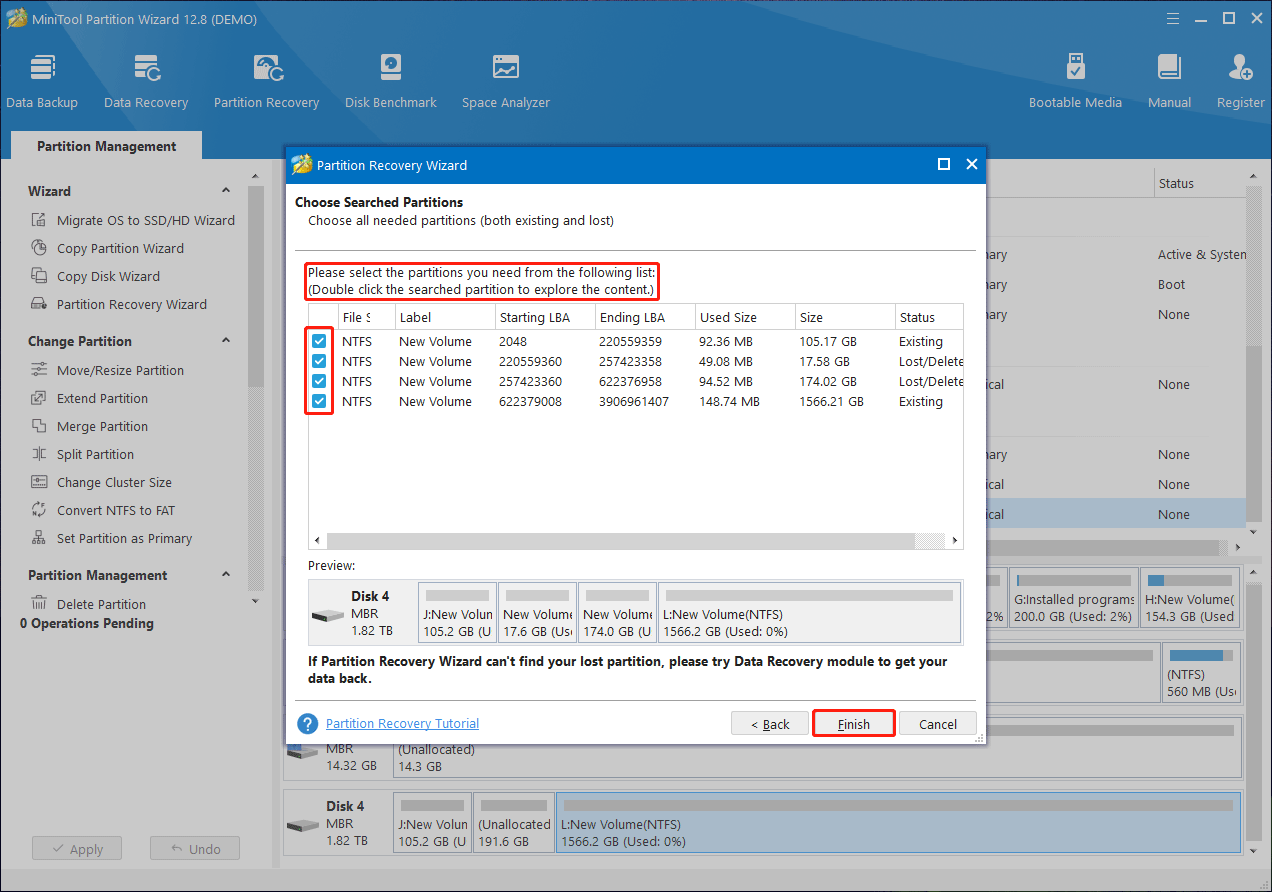
Task: Switch to Partition Management tab
Action: [x=106, y=146]
